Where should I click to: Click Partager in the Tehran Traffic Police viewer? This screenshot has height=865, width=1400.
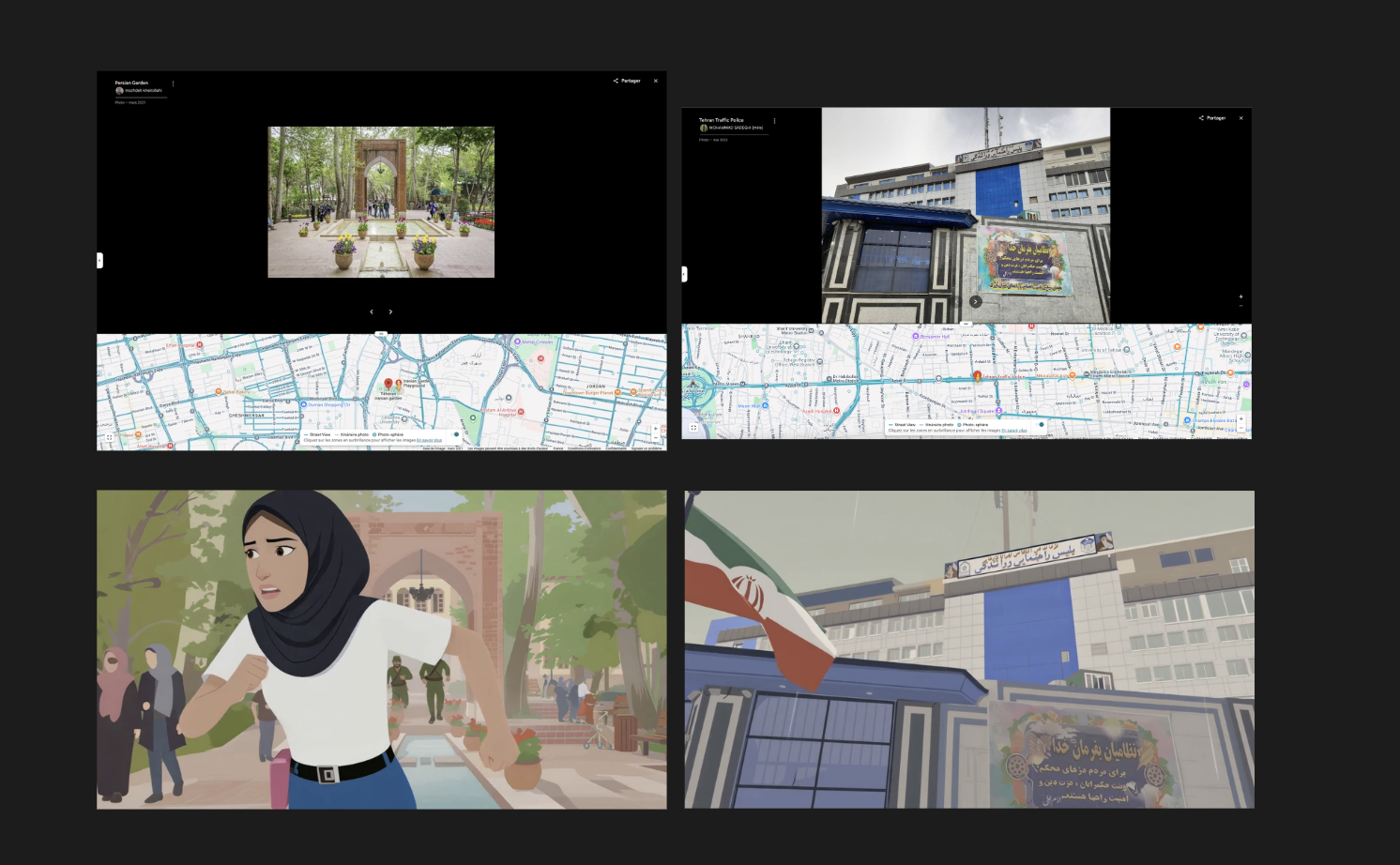click(1212, 118)
